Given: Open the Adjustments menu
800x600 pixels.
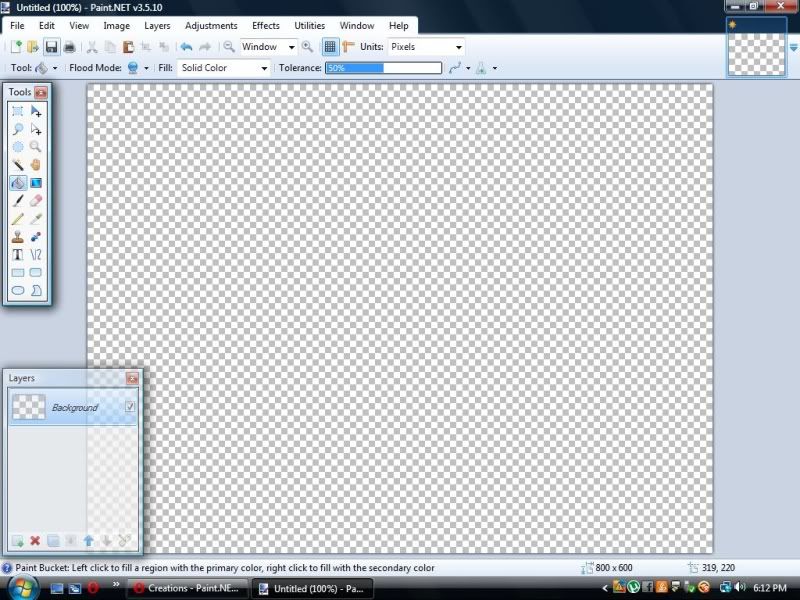Looking at the screenshot, I should 211,26.
